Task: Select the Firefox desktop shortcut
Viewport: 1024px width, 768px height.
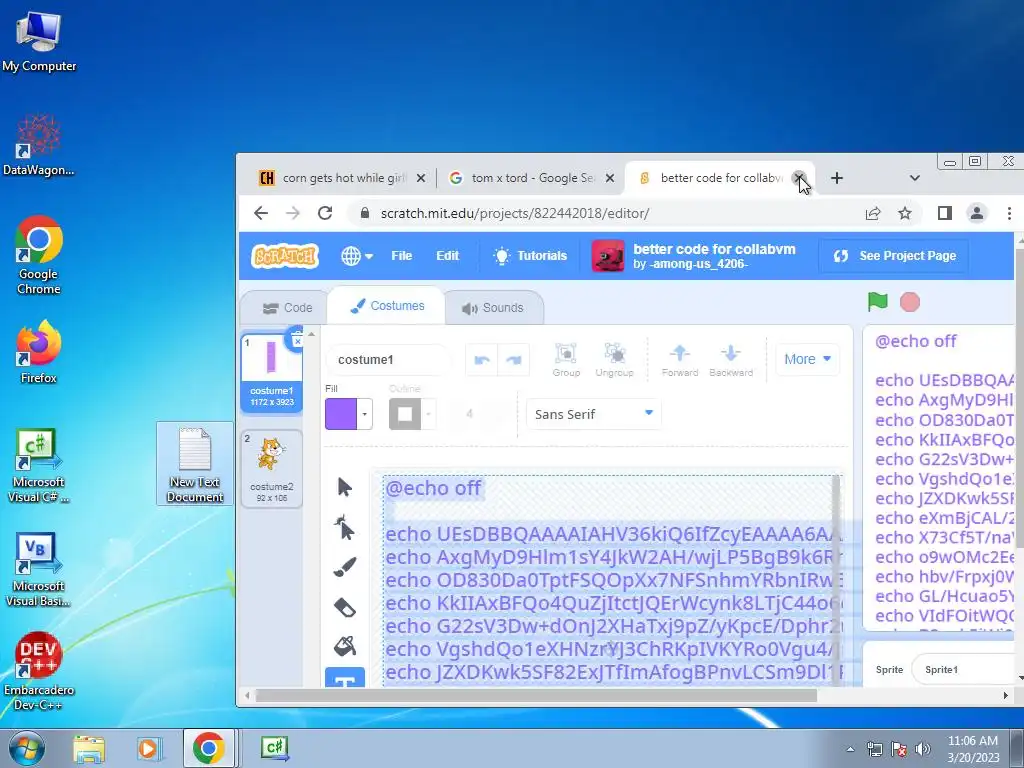Action: click(39, 353)
